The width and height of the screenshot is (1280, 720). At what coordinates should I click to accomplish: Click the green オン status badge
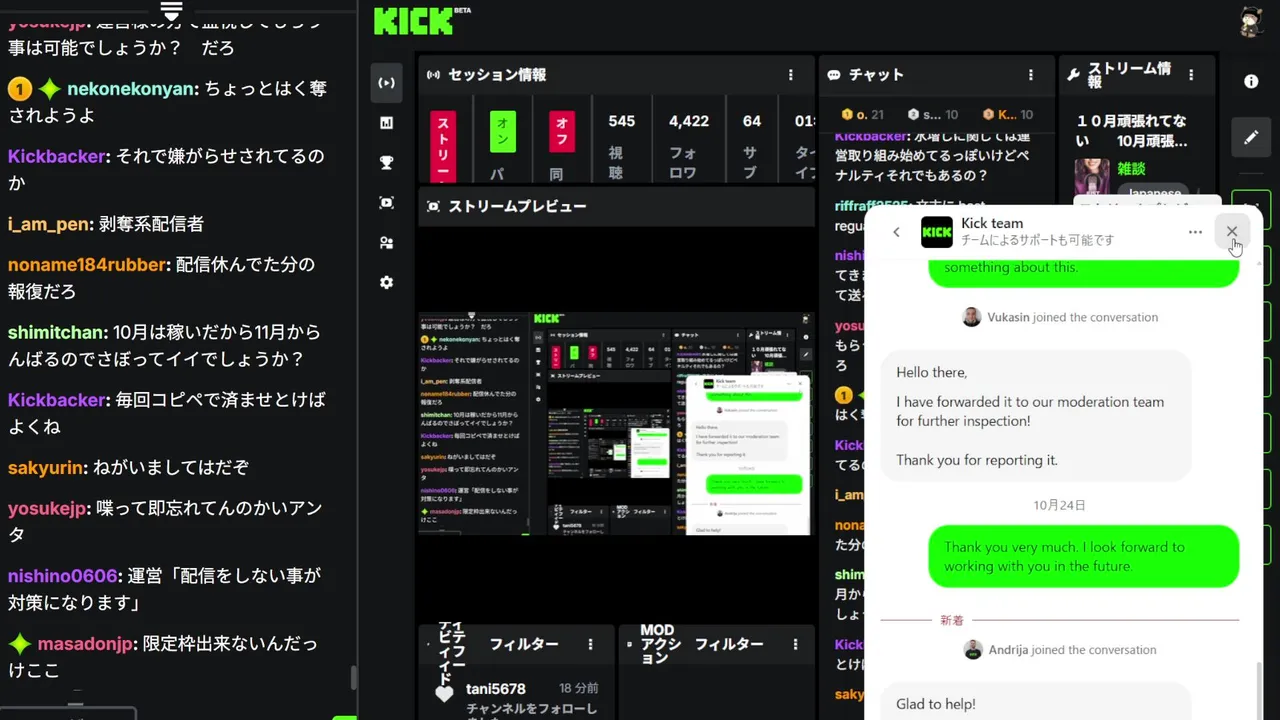[503, 132]
